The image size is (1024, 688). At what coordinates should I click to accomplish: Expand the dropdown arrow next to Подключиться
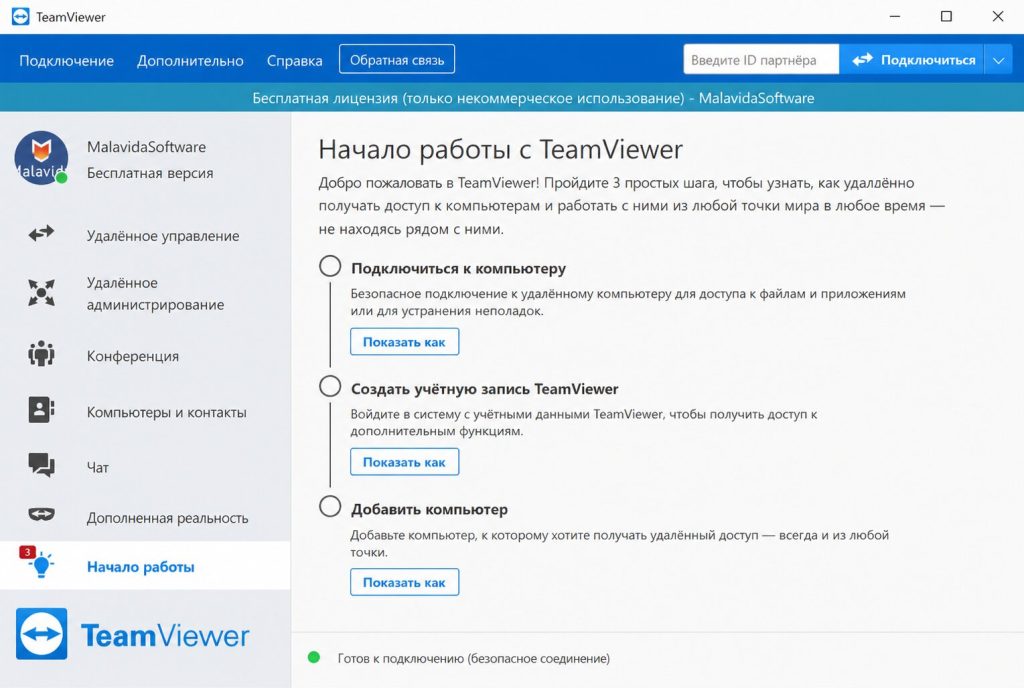(x=999, y=60)
